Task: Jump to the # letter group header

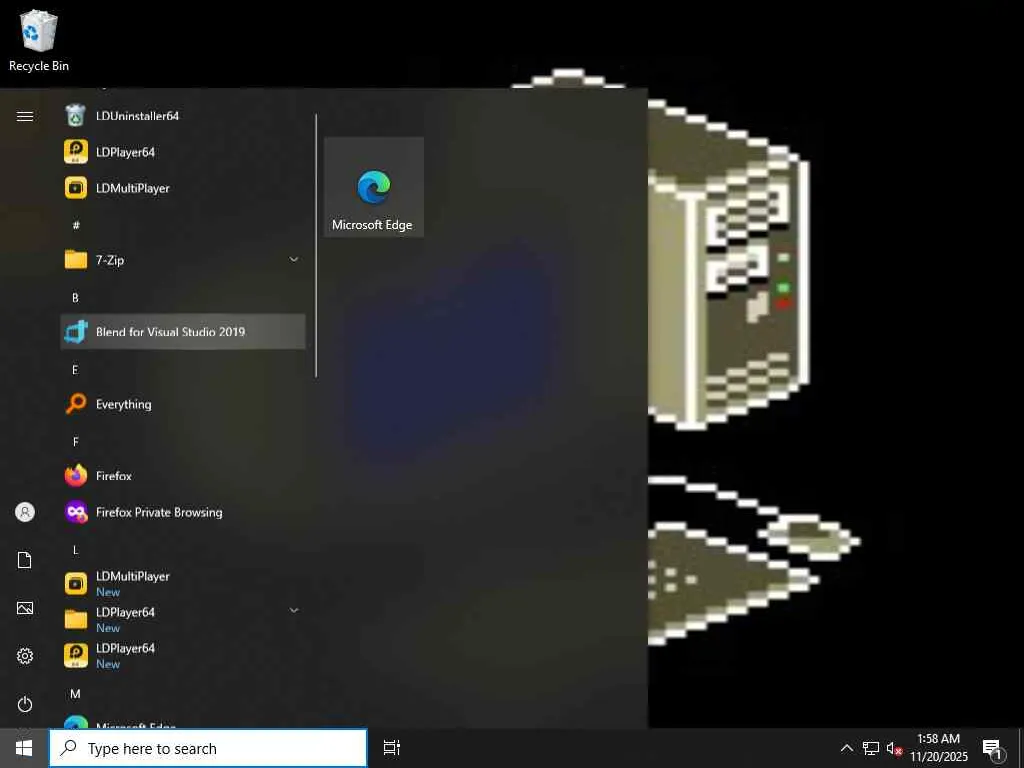Action: tap(76, 225)
